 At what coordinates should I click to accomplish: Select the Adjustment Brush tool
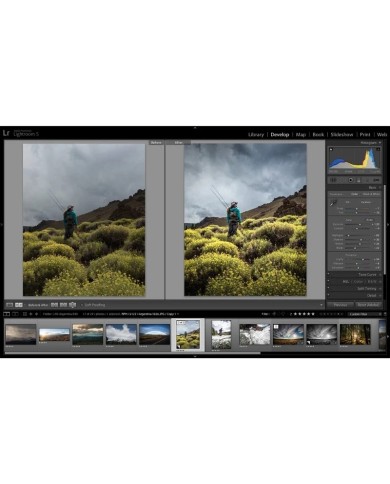(x=376, y=180)
